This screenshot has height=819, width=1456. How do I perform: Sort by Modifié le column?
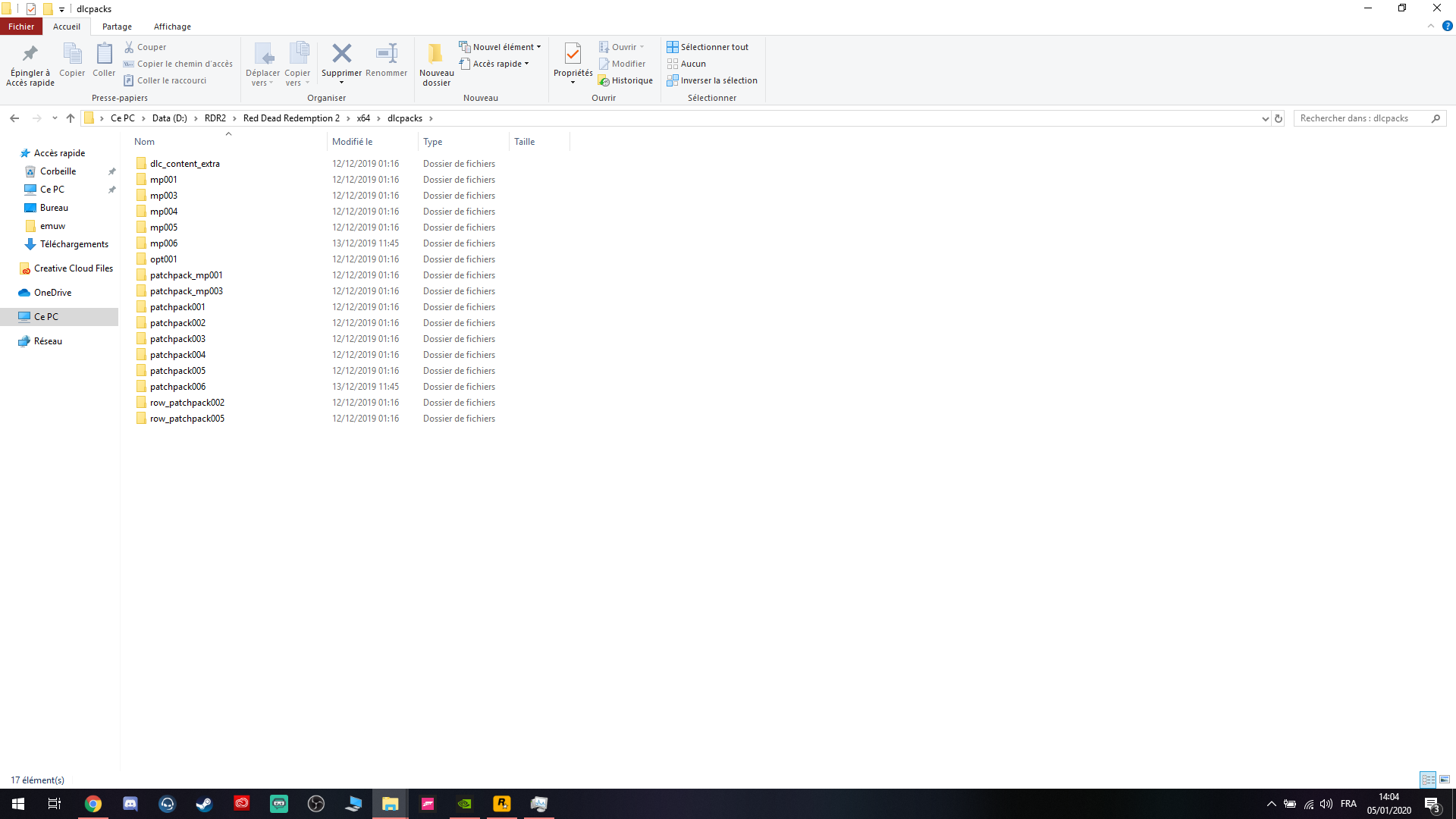pyautogui.click(x=352, y=142)
